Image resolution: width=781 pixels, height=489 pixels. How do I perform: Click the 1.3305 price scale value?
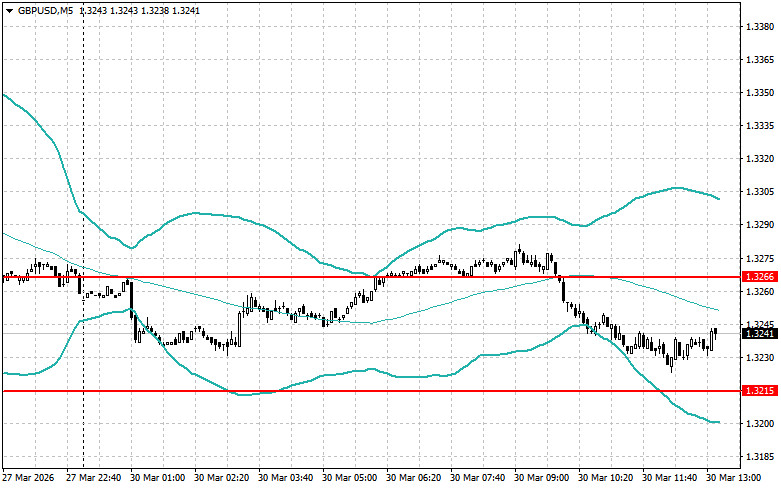pos(760,192)
